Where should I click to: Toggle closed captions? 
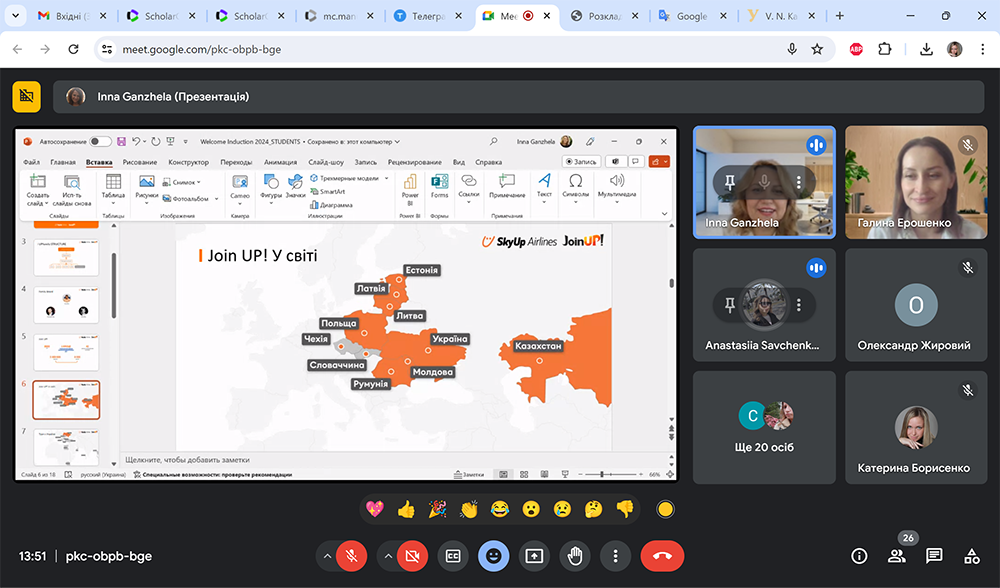tap(453, 556)
